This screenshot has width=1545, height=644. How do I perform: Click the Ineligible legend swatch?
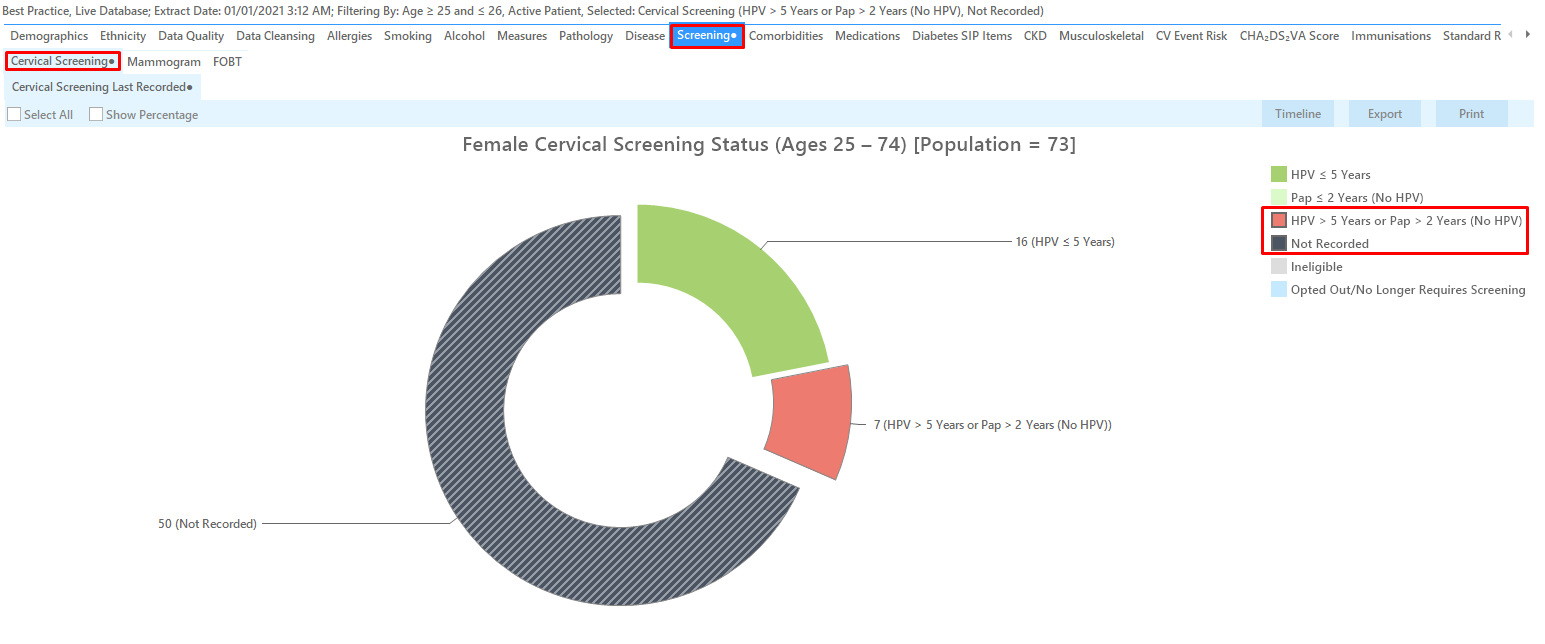pos(1279,267)
